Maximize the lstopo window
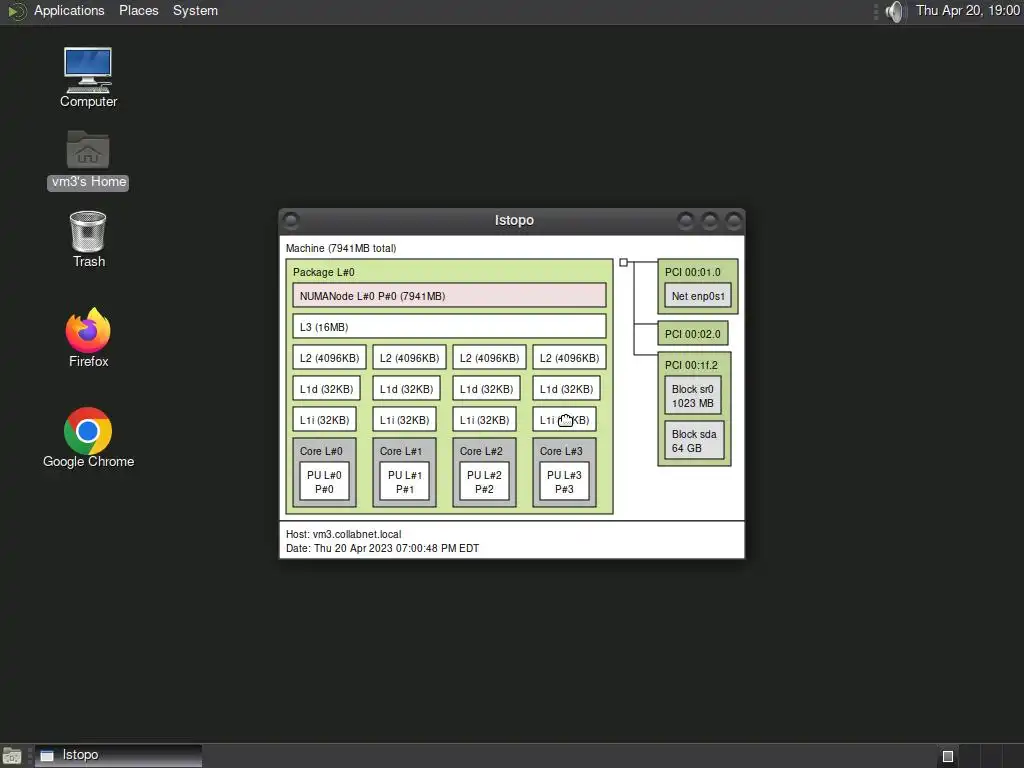The width and height of the screenshot is (1024, 768). click(x=709, y=221)
